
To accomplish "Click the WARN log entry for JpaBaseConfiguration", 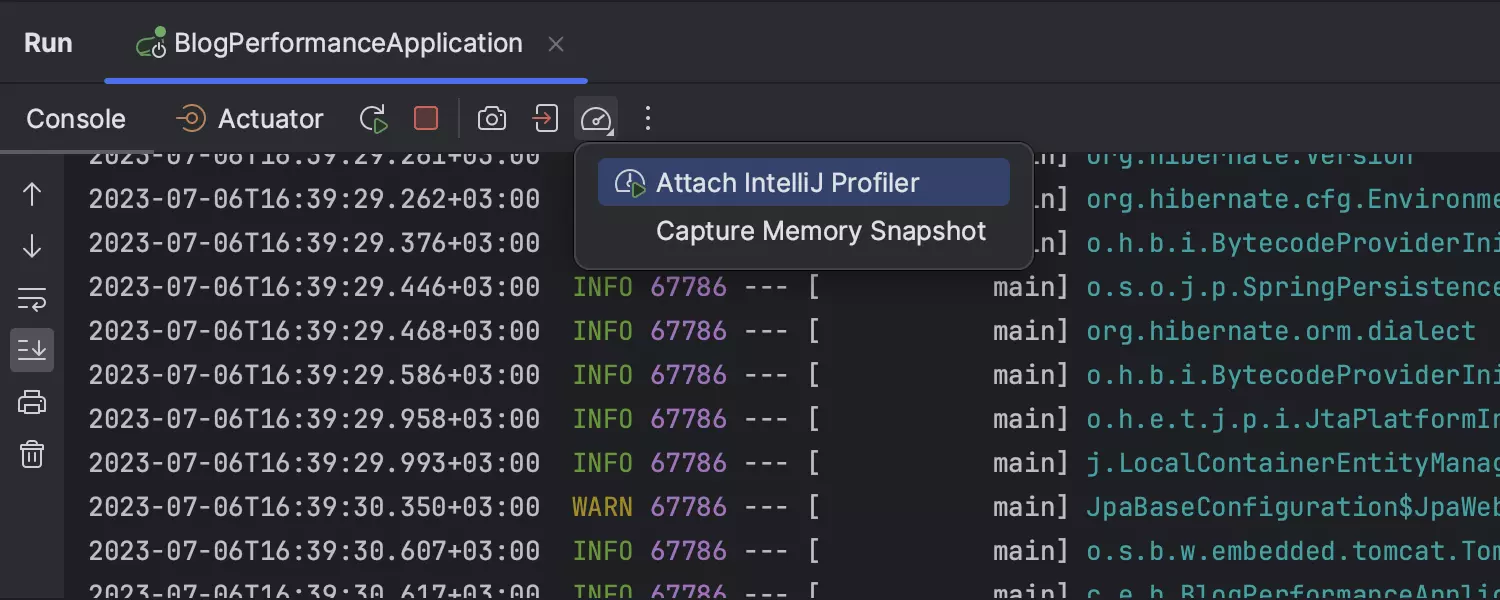I will pyautogui.click(x=601, y=507).
